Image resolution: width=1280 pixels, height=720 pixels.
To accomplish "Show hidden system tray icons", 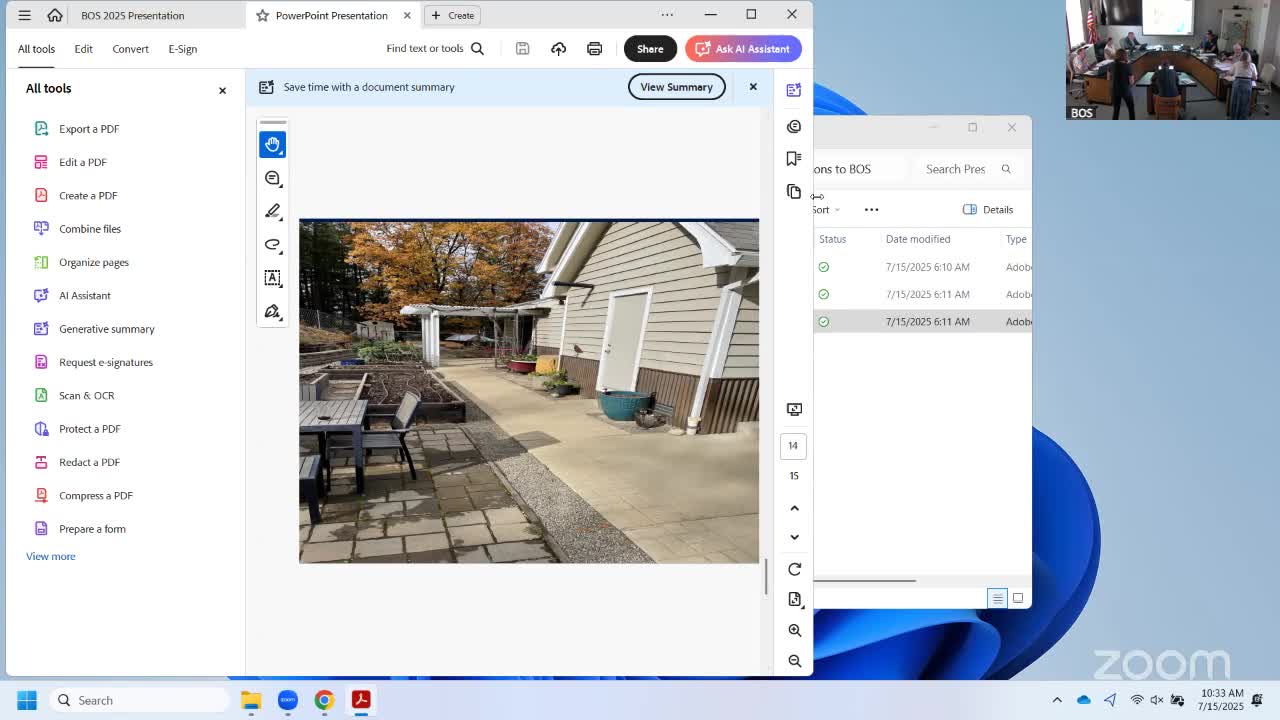I will (x=1057, y=700).
